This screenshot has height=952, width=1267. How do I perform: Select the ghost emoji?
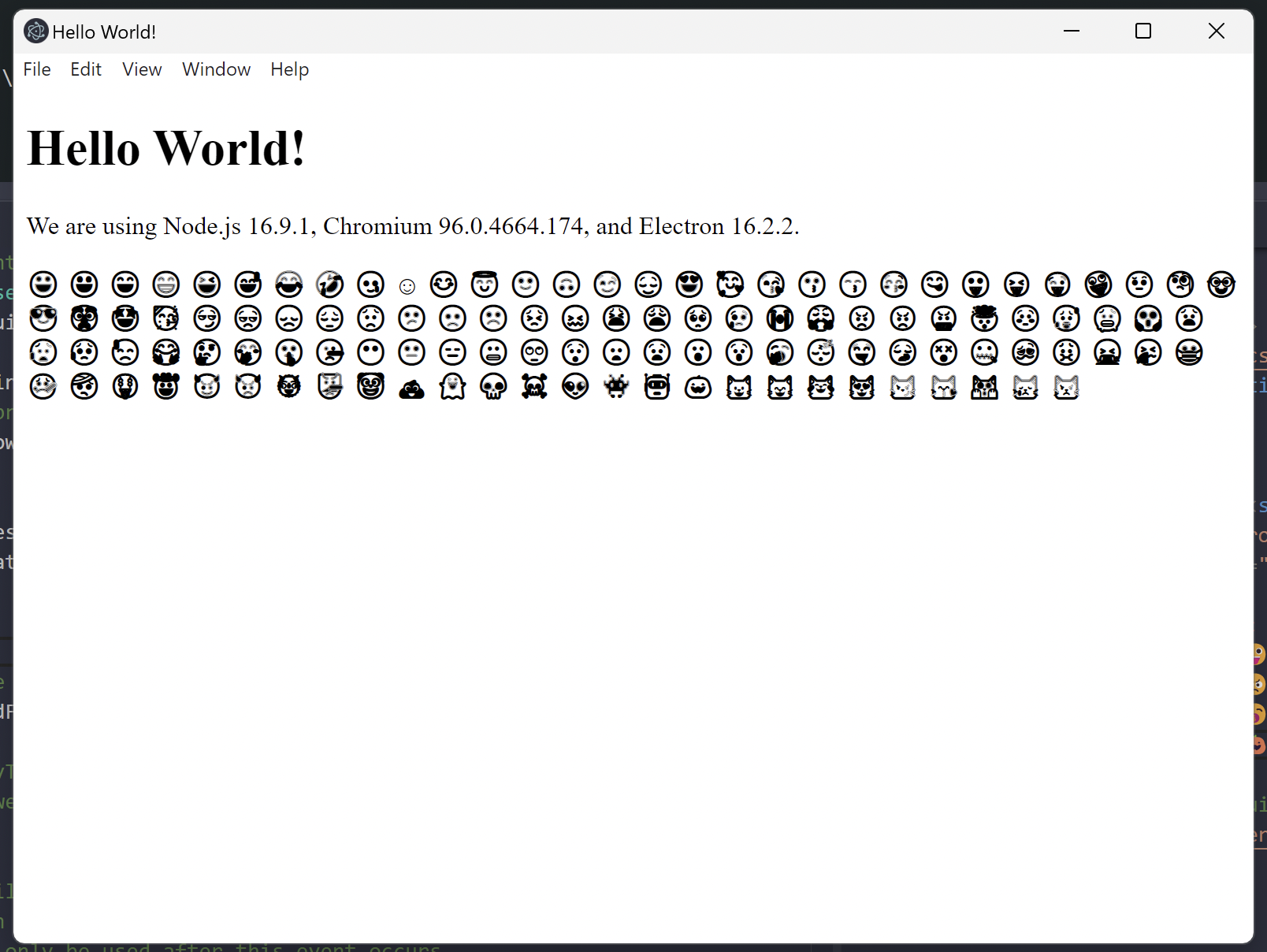(x=453, y=386)
